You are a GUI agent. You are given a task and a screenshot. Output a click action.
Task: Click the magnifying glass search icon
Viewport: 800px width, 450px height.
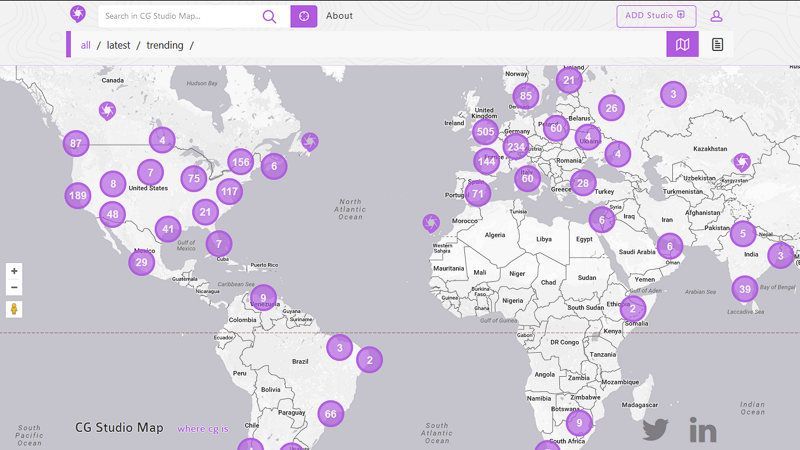[x=269, y=16]
